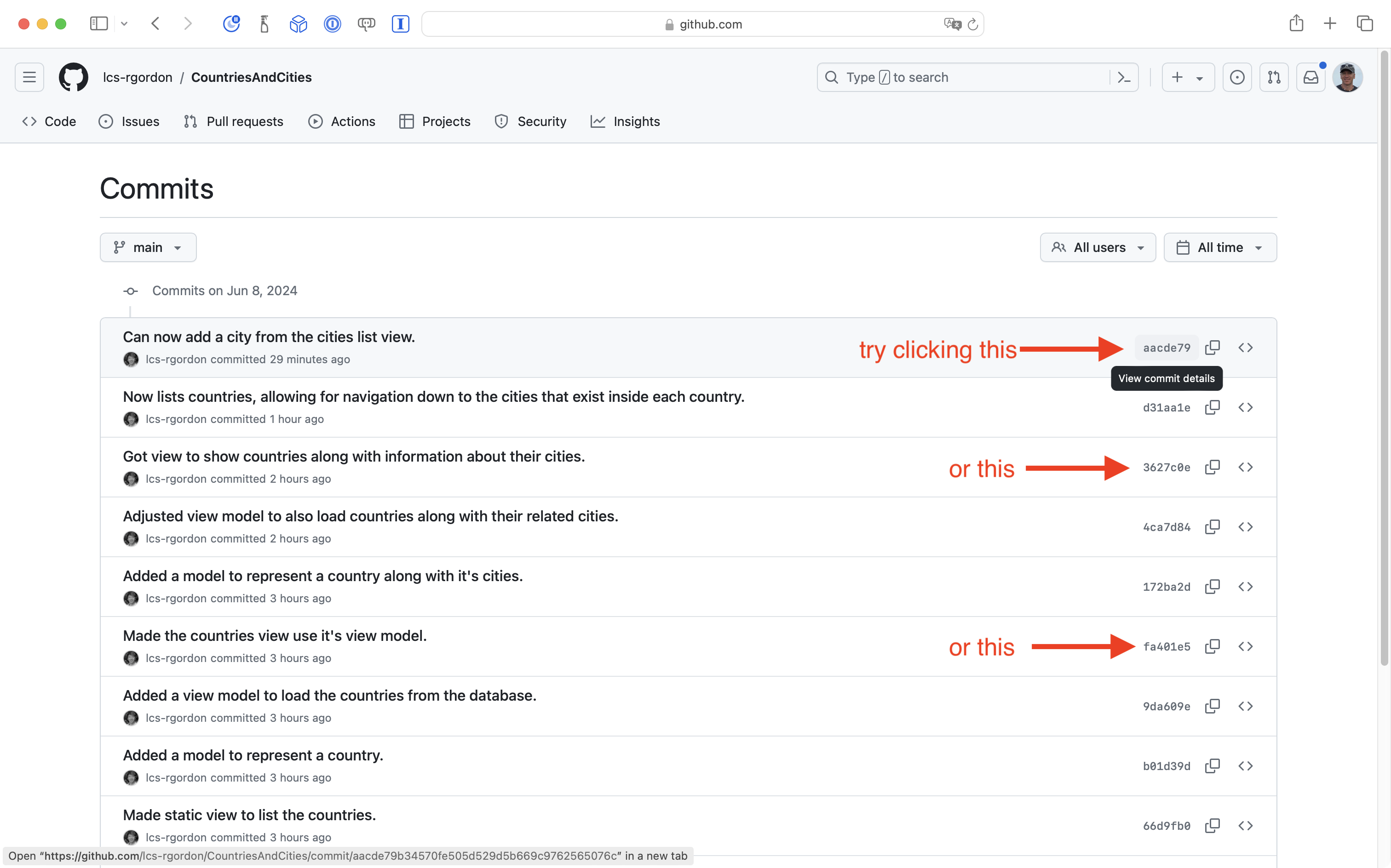1391x868 pixels.
Task: Browse repository at commit d31aa1e
Action: coord(1245,408)
